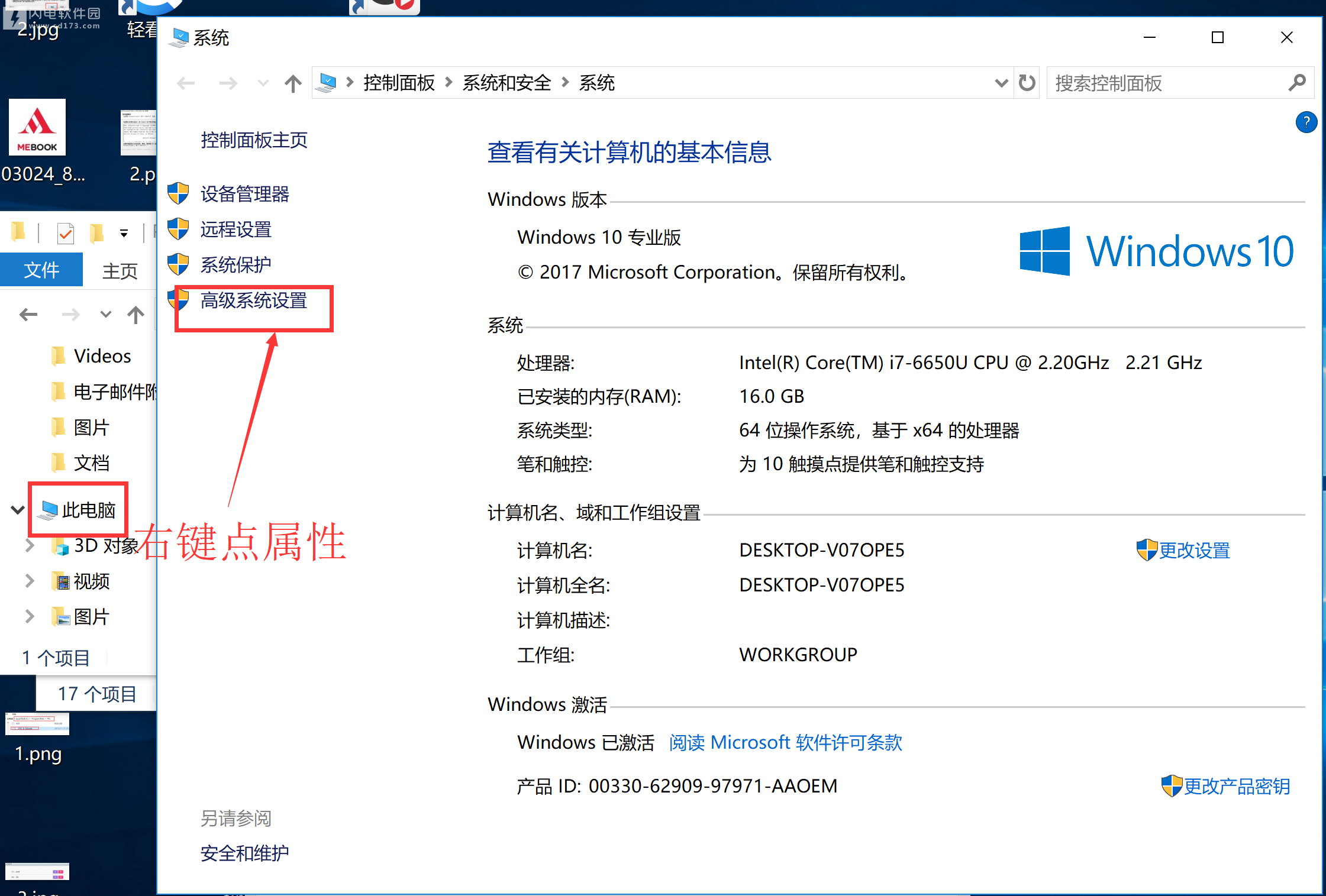The image size is (1326, 896).
Task: Open recent locations dropdown in File Explorer
Action: point(105,314)
